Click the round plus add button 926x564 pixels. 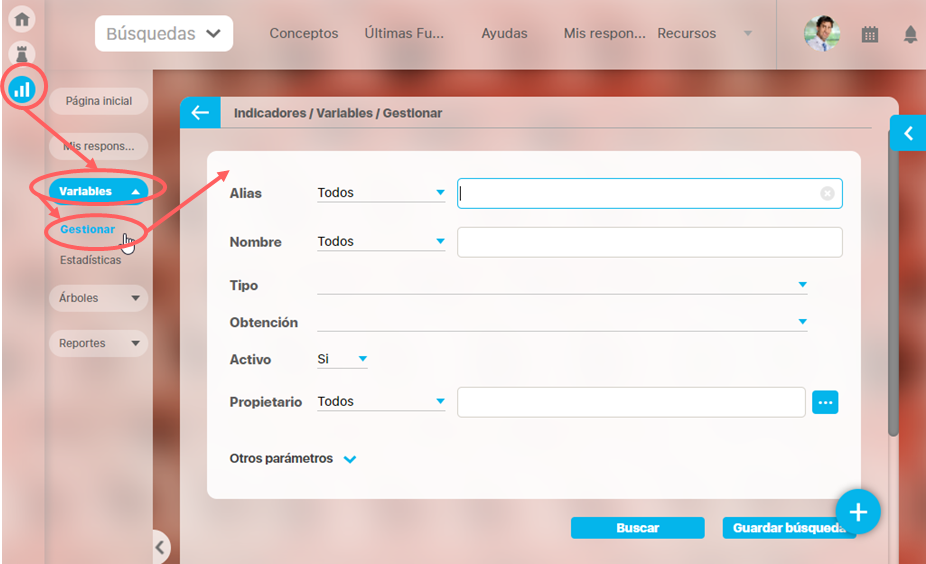[x=858, y=512]
